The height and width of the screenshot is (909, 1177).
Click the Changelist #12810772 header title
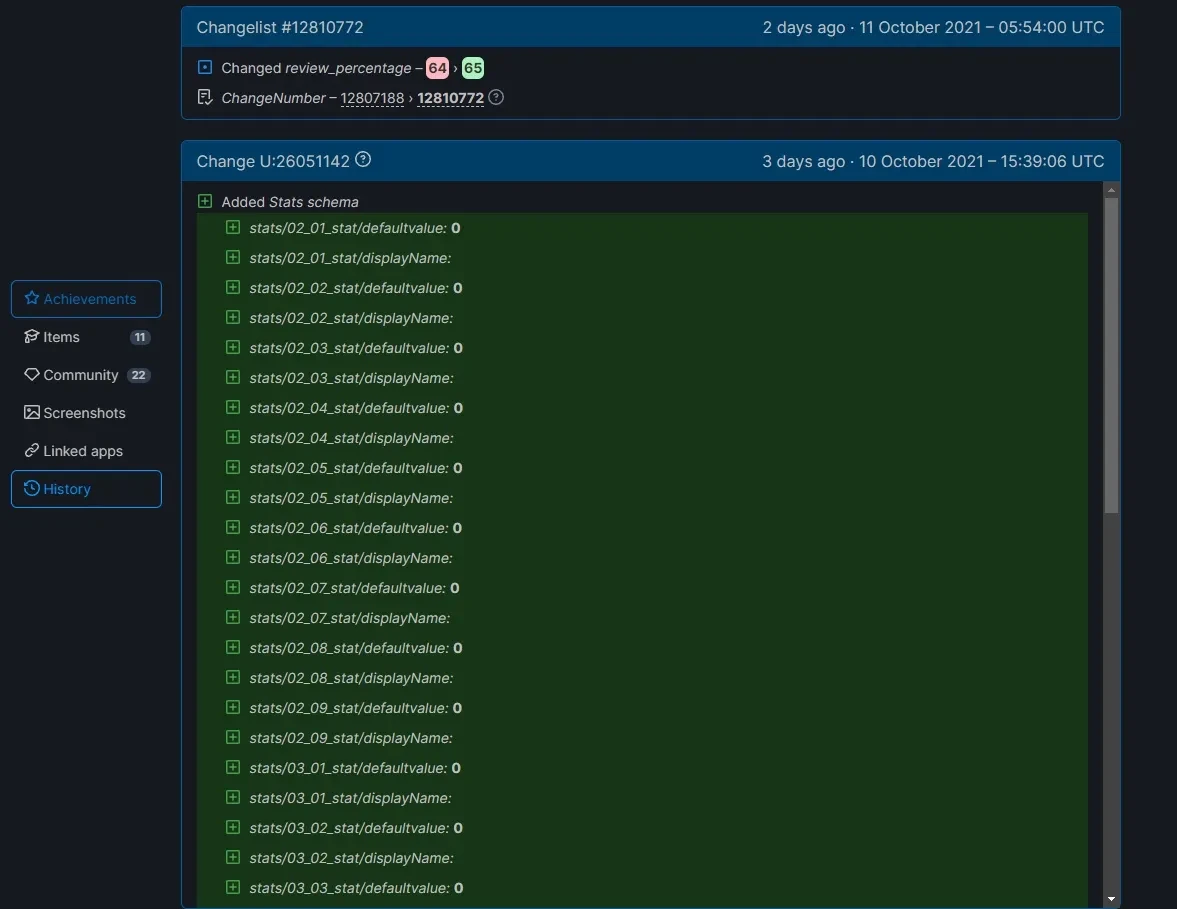pos(280,27)
